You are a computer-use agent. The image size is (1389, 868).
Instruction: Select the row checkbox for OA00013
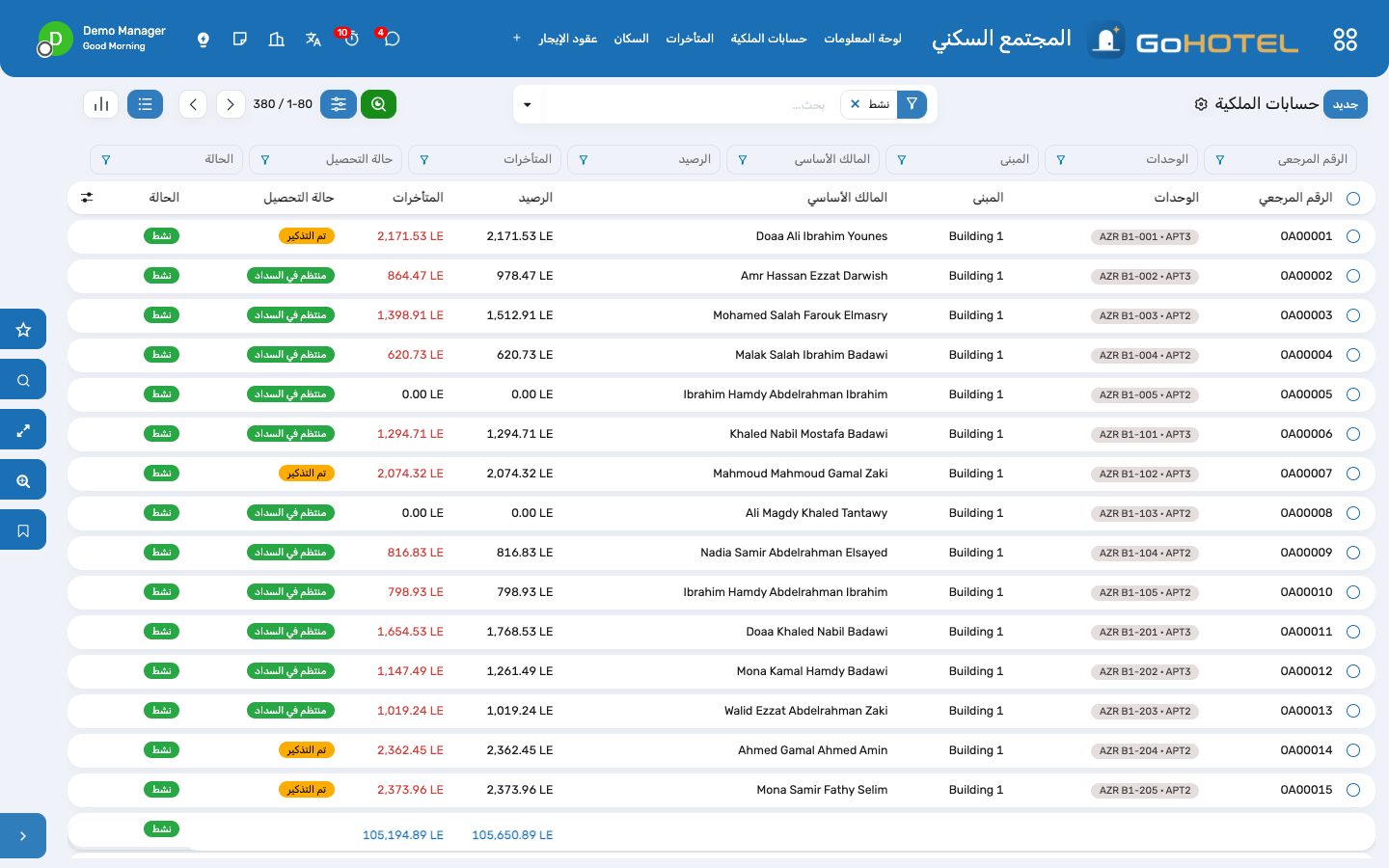pyautogui.click(x=1353, y=711)
